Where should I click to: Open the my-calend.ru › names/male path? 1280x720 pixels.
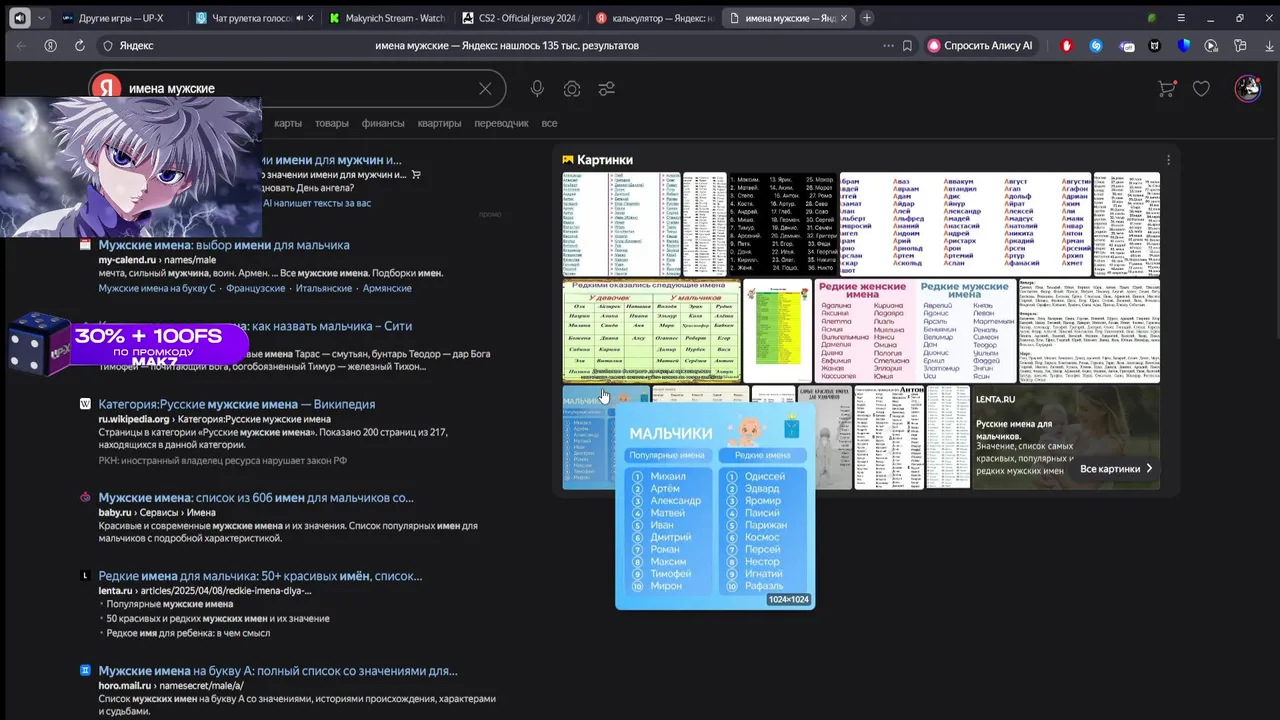point(157,260)
